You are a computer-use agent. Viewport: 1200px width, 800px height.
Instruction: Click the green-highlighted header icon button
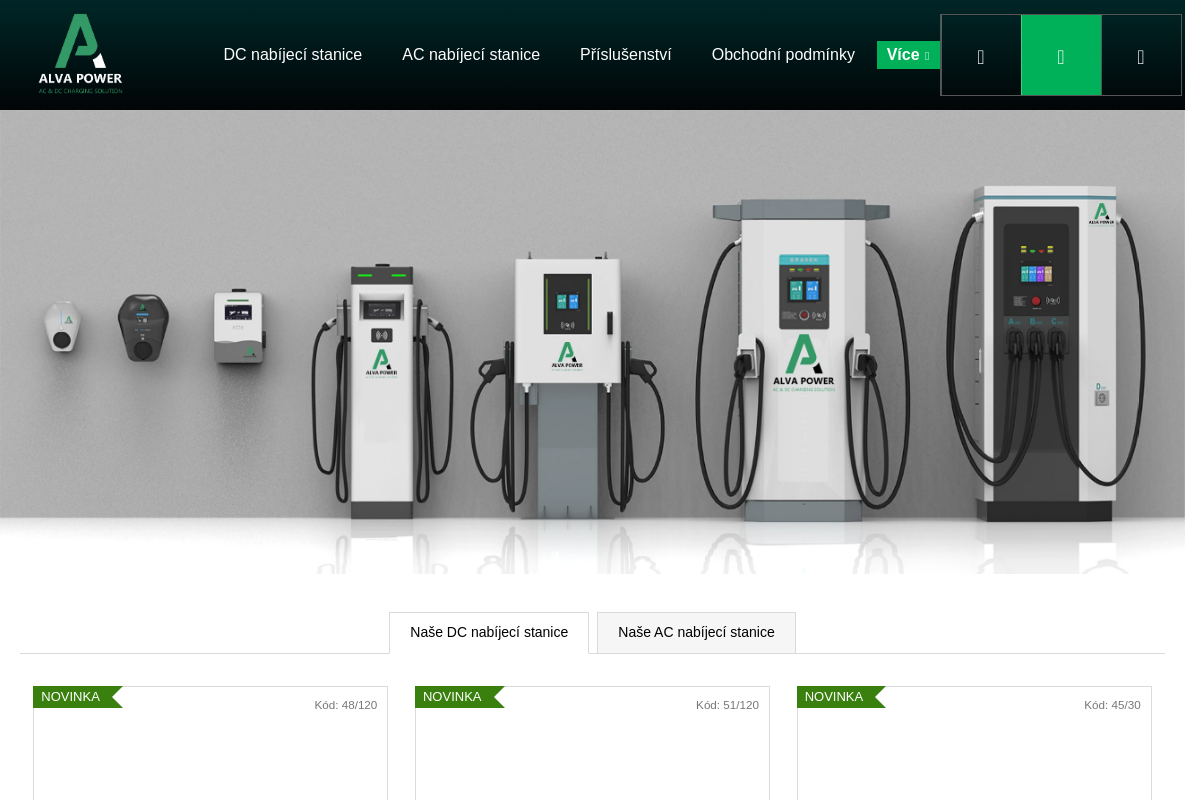1061,55
